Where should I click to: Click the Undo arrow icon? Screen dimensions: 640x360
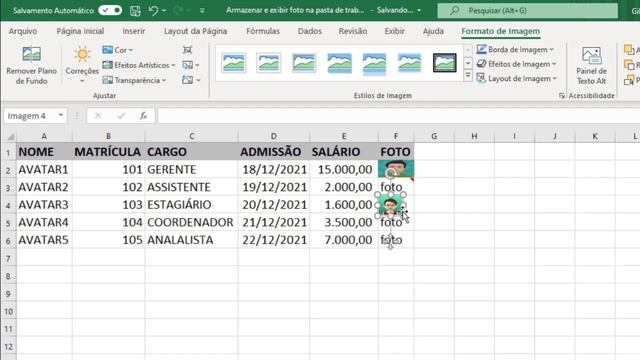(153, 10)
